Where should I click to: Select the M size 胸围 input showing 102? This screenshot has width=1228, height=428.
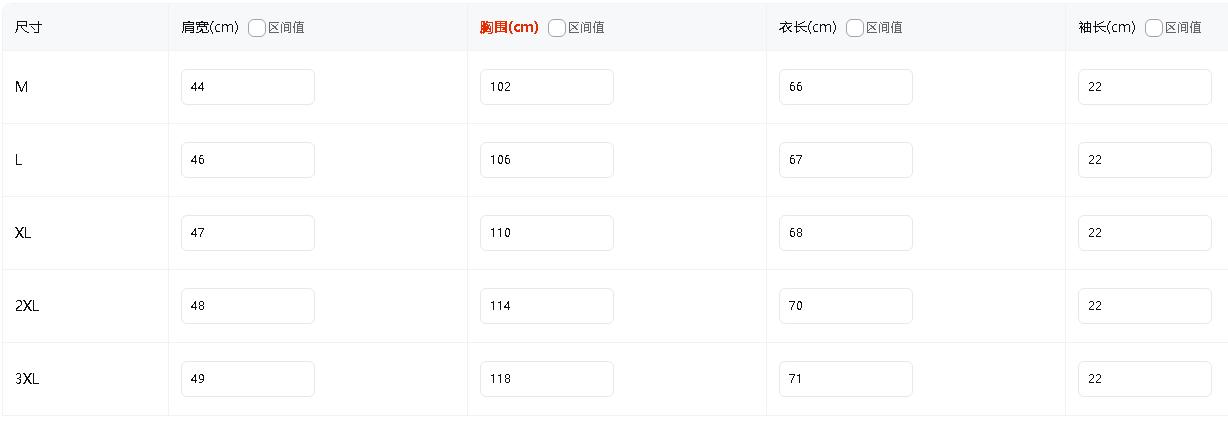[546, 87]
